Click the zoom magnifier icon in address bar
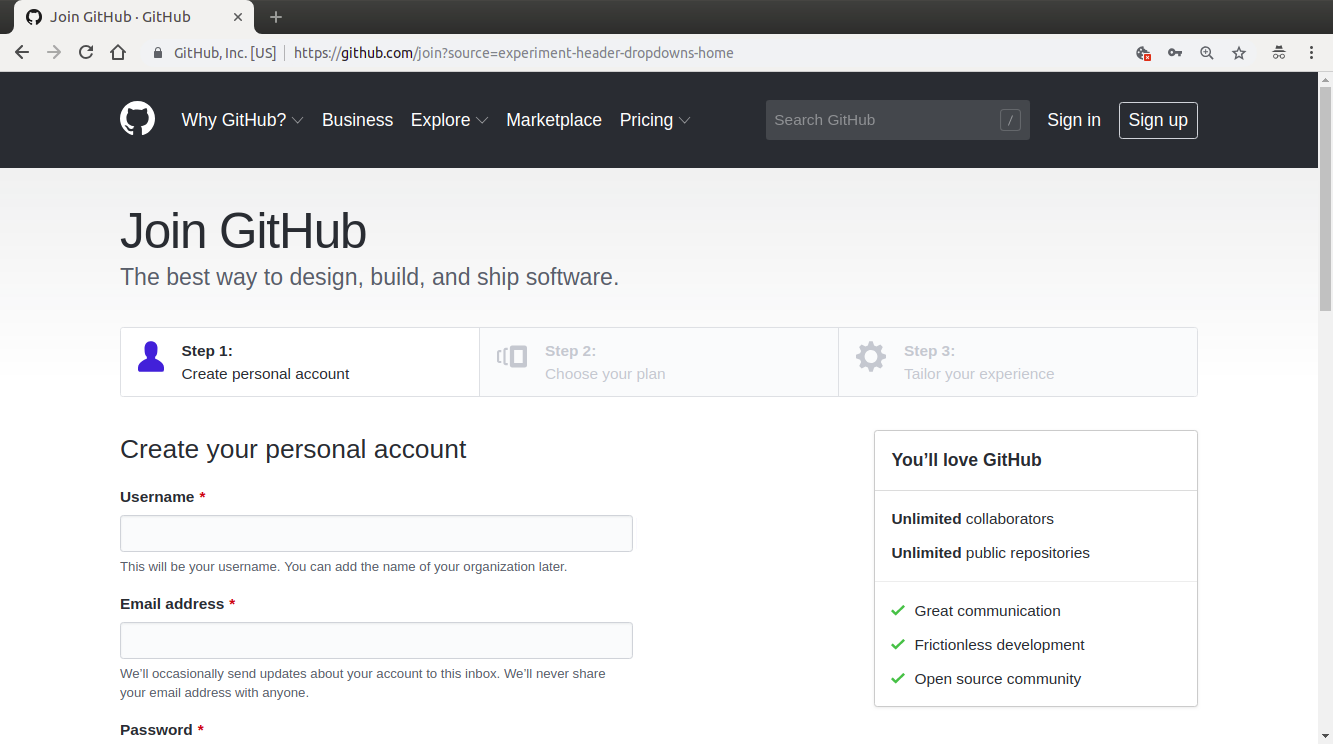 (1207, 53)
